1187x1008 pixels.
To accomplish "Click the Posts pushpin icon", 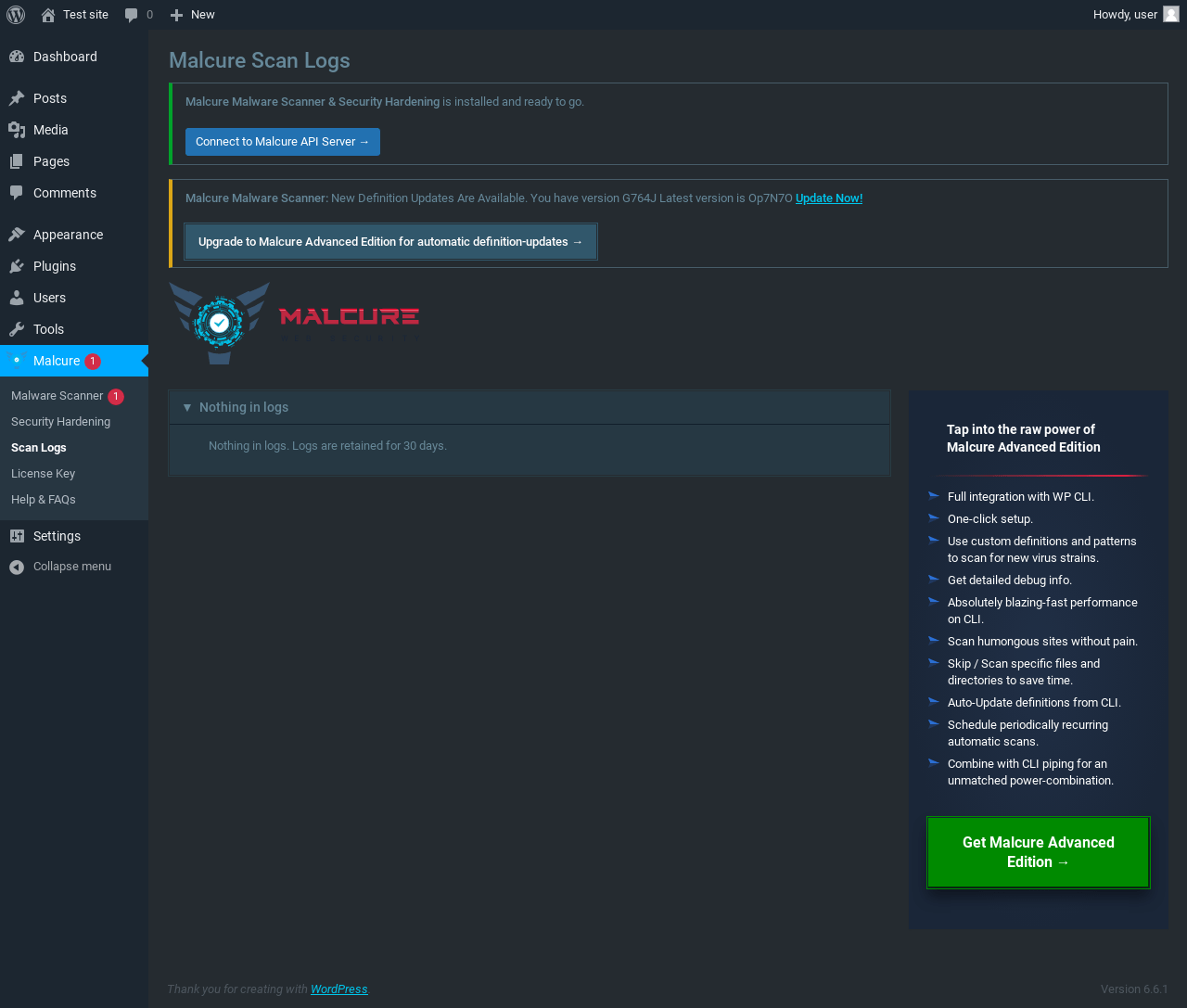I will click(17, 98).
